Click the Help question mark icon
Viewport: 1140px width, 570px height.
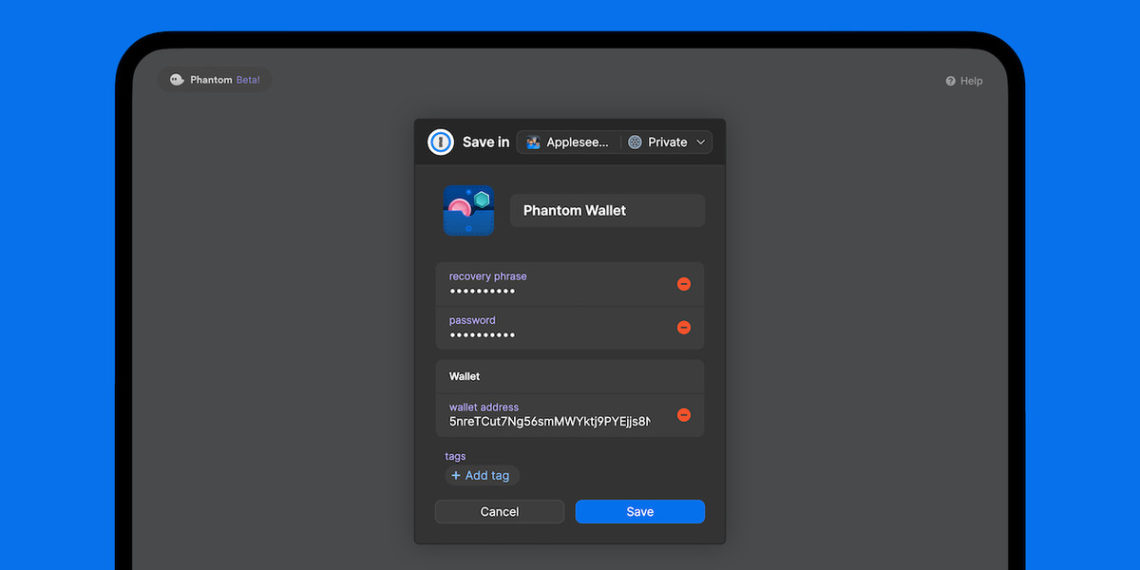pyautogui.click(x=950, y=81)
